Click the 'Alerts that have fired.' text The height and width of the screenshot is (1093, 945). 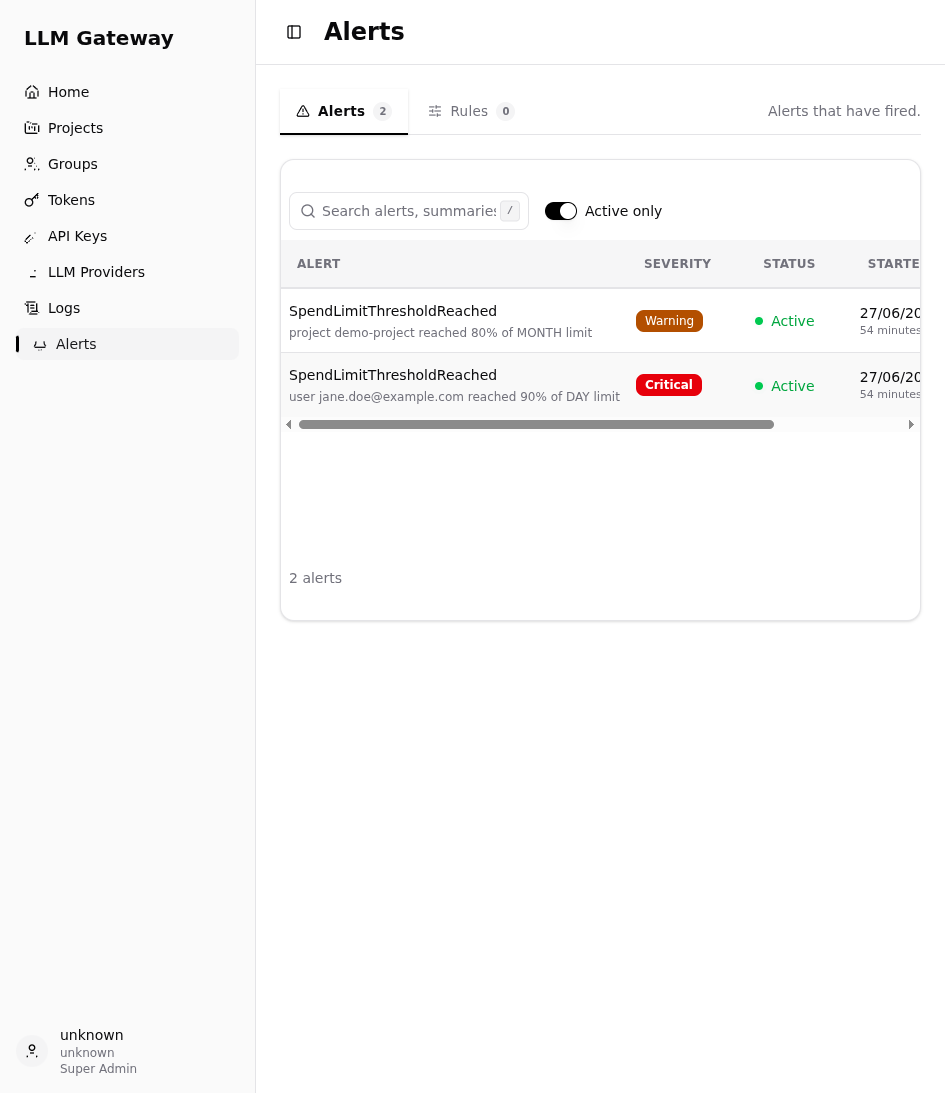pyautogui.click(x=844, y=112)
